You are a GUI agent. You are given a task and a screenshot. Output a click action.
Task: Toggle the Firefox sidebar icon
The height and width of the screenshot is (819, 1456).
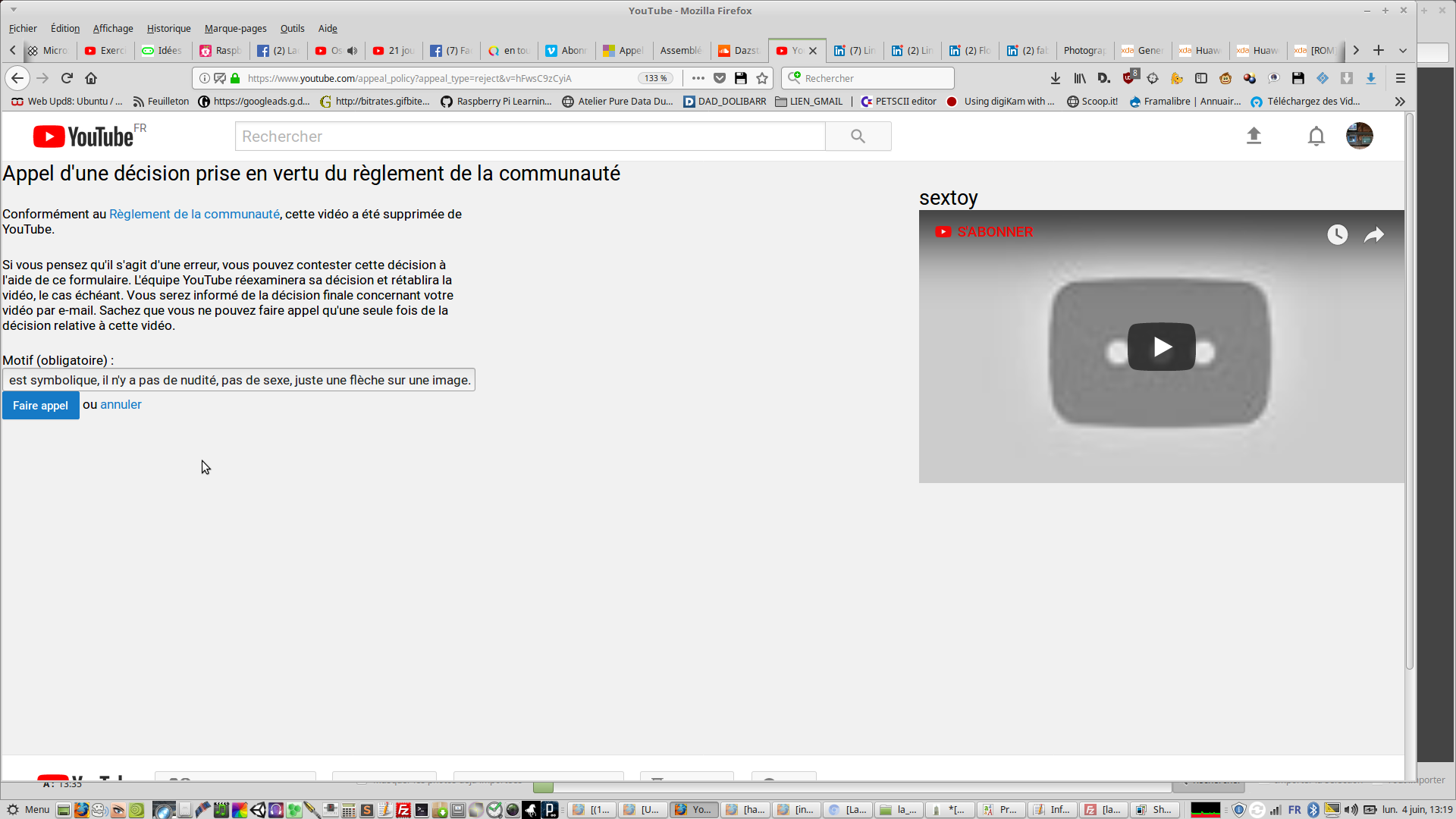(x=1201, y=78)
